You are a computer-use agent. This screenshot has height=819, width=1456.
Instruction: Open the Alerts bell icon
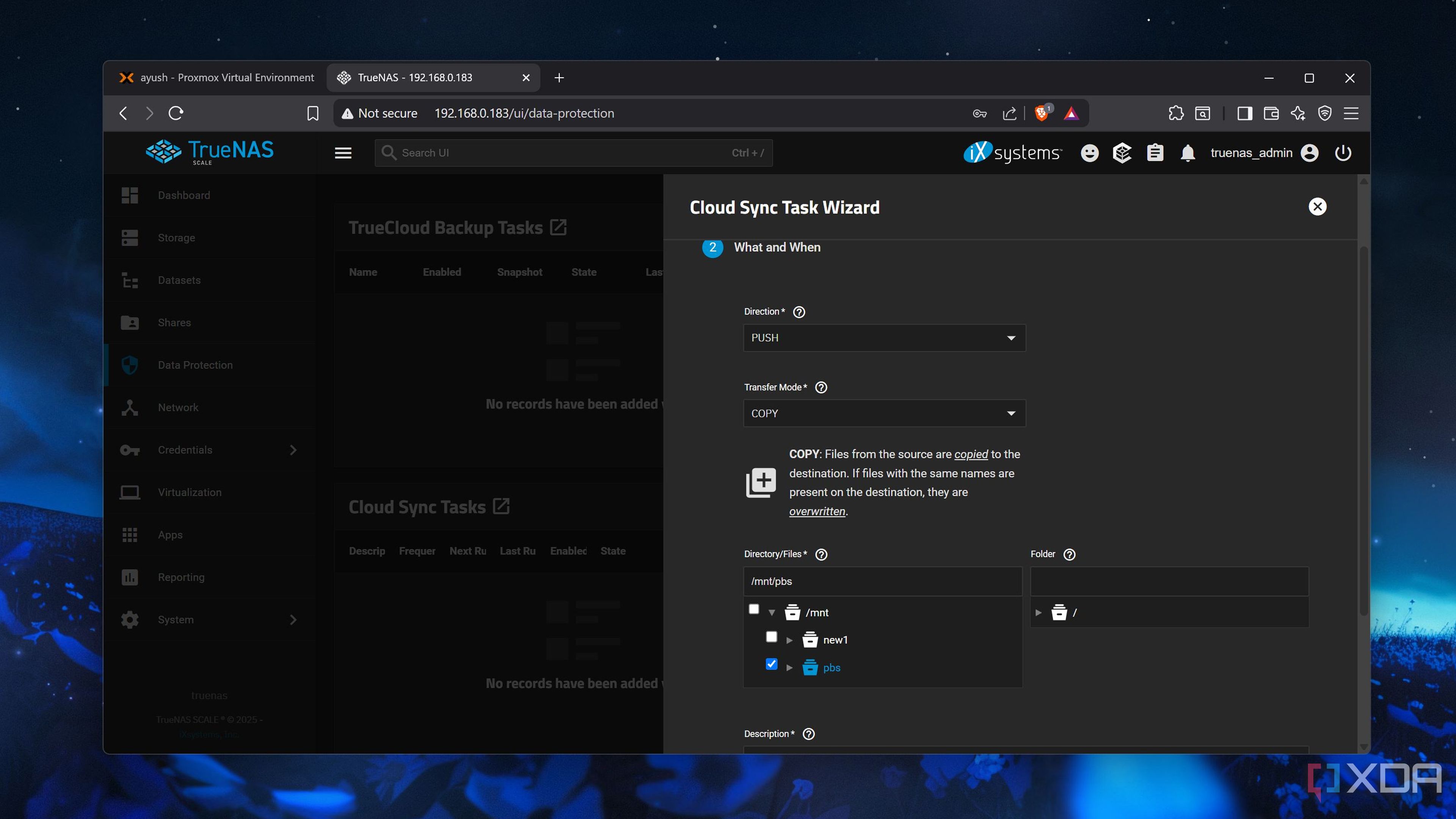[x=1188, y=152]
